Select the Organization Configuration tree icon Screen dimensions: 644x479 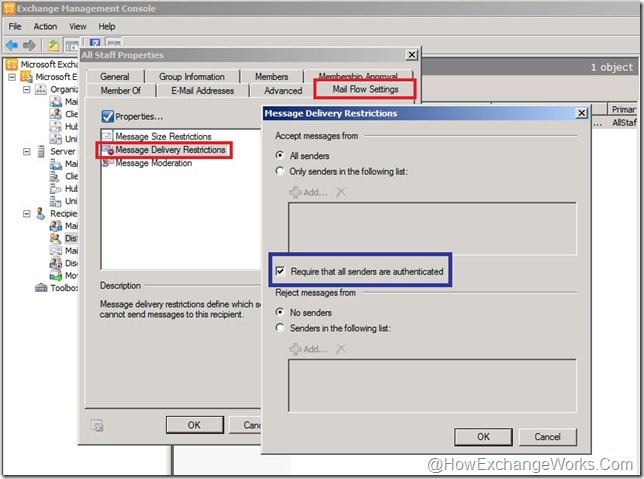(x=41, y=89)
